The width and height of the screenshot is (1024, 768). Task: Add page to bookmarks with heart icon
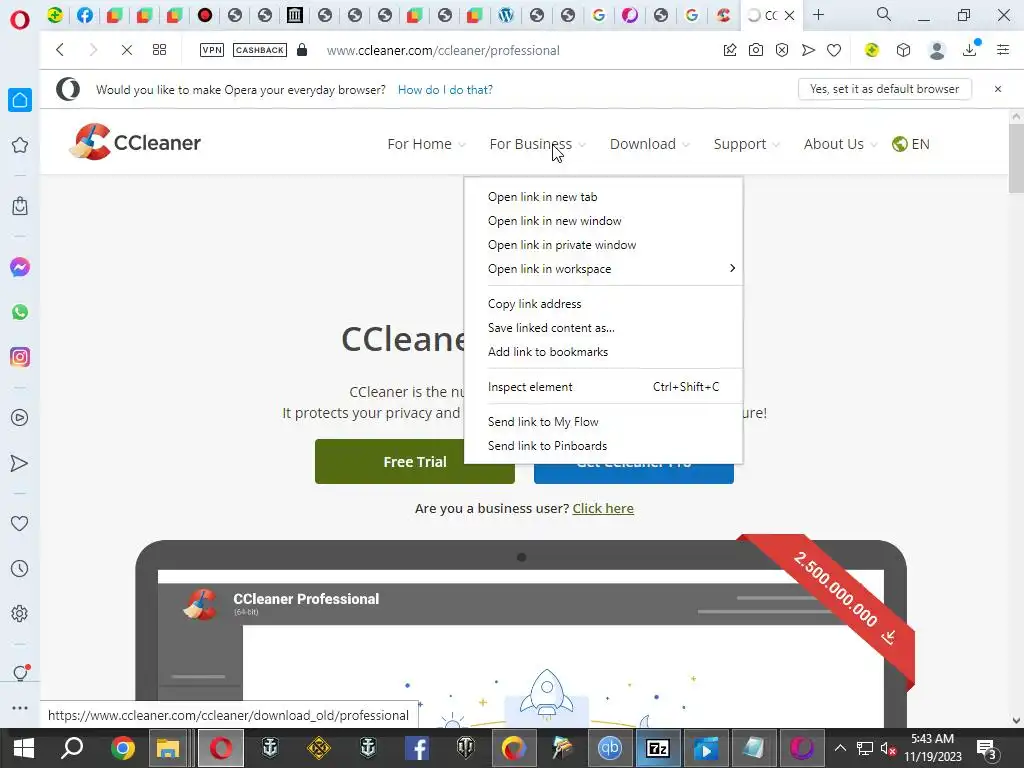point(834,50)
